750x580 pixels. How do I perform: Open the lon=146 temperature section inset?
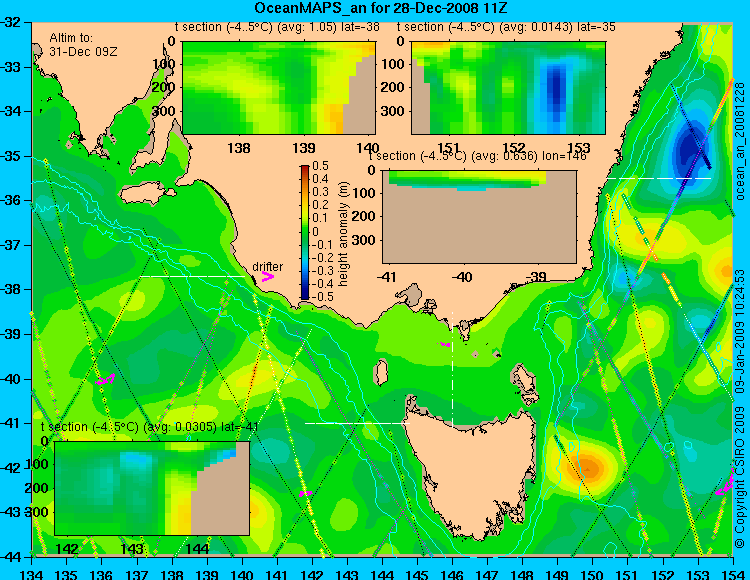point(479,217)
